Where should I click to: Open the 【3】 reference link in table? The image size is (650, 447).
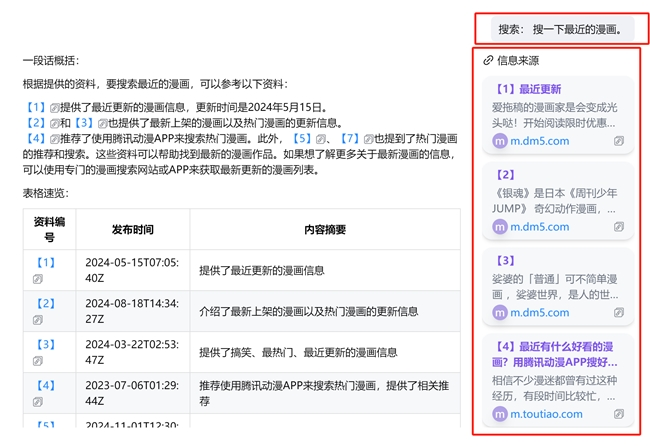click(46, 345)
